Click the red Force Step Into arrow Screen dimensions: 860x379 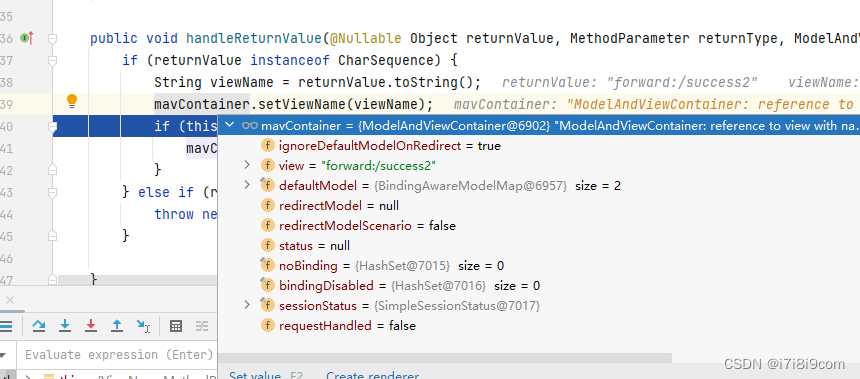91,326
